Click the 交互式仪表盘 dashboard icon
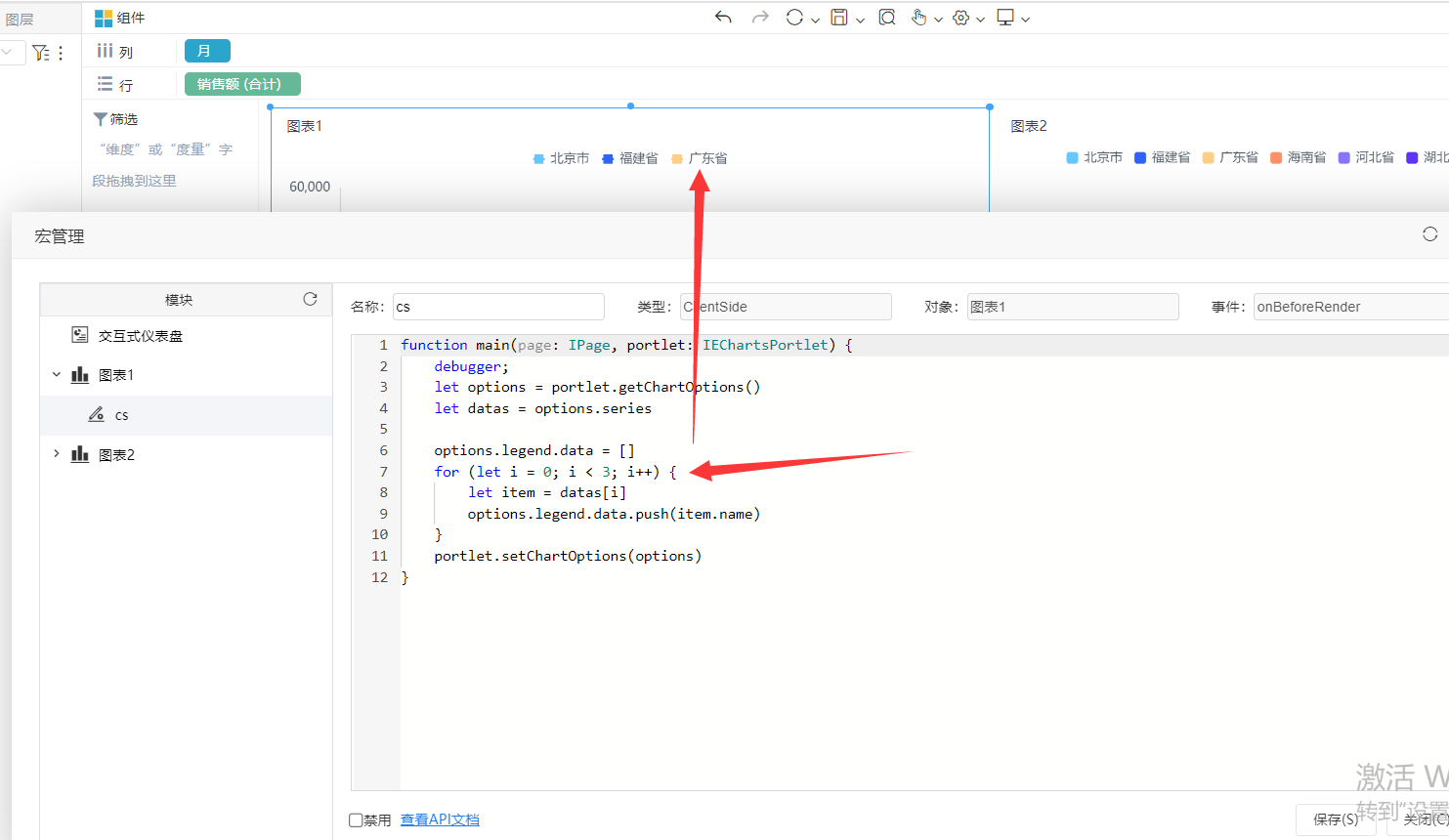Screen dimensions: 1449x840 click(80, 335)
